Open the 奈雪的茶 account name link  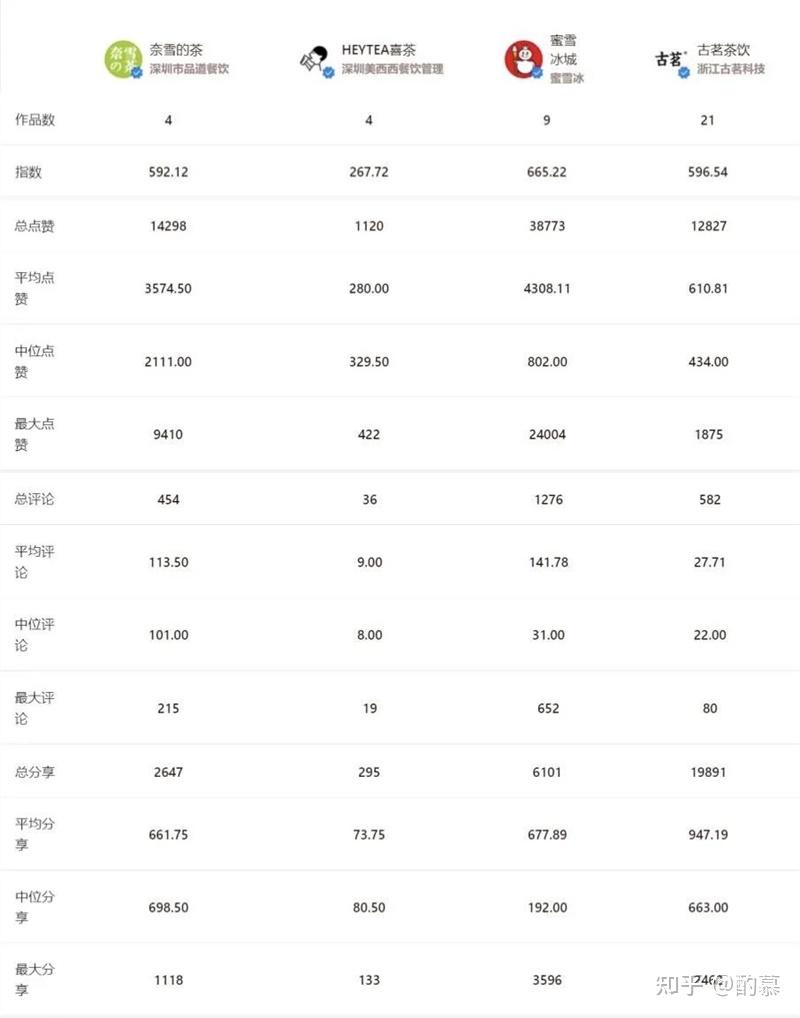175,50
